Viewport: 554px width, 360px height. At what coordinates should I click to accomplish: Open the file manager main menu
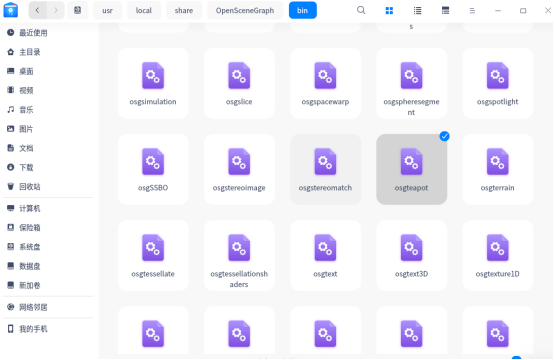pyautogui.click(x=472, y=11)
